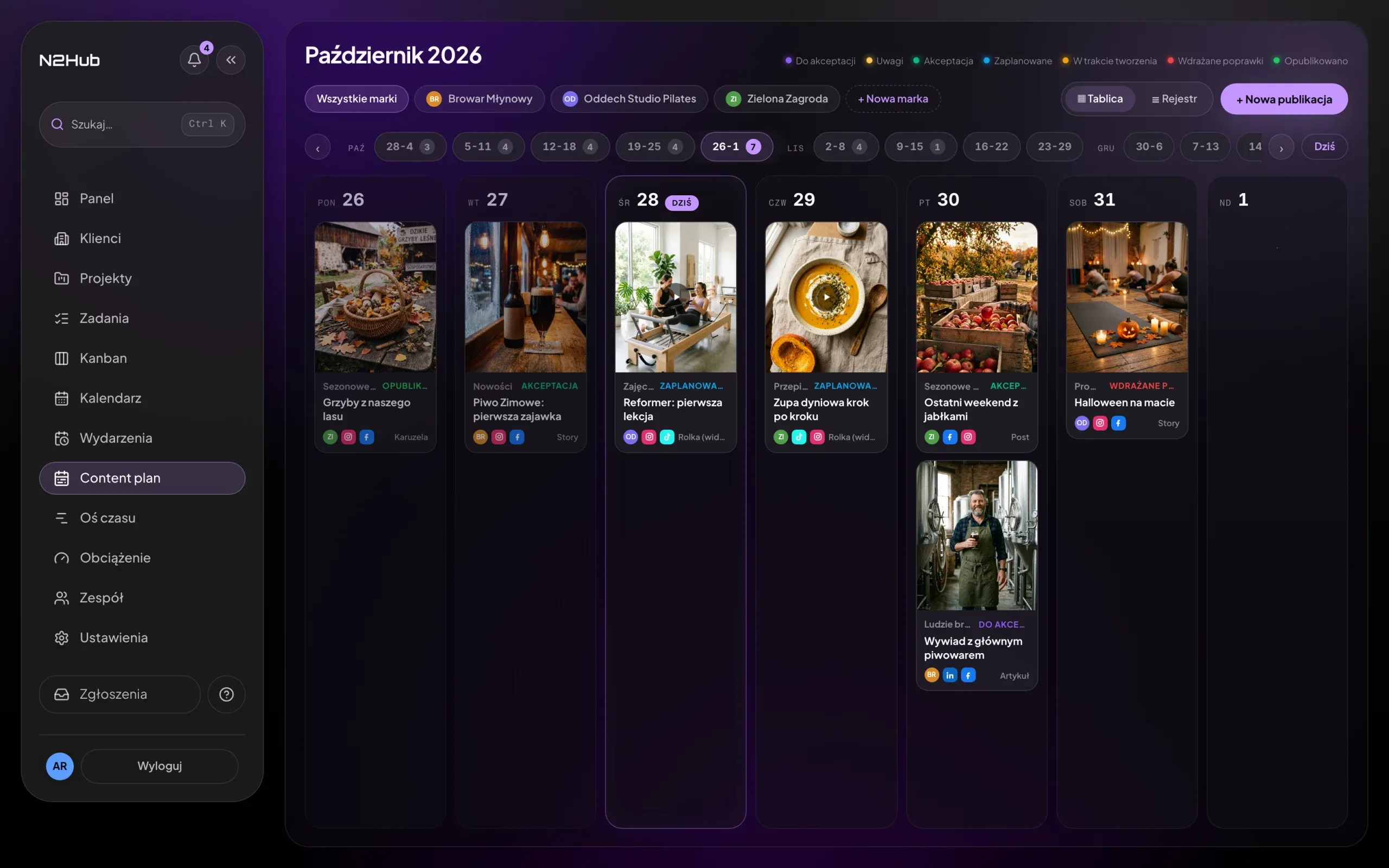Select week 16-22 tab
The image size is (1389, 868).
coord(991,147)
